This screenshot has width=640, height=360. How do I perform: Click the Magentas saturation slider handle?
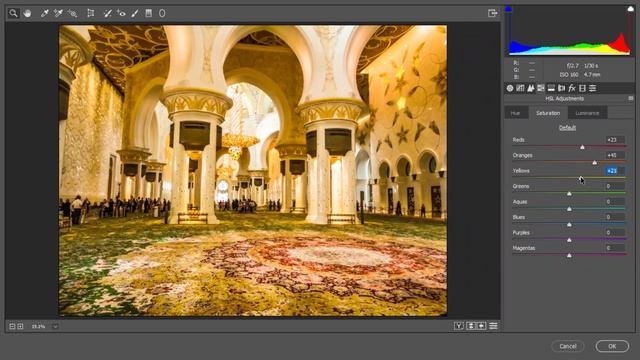[569, 256]
